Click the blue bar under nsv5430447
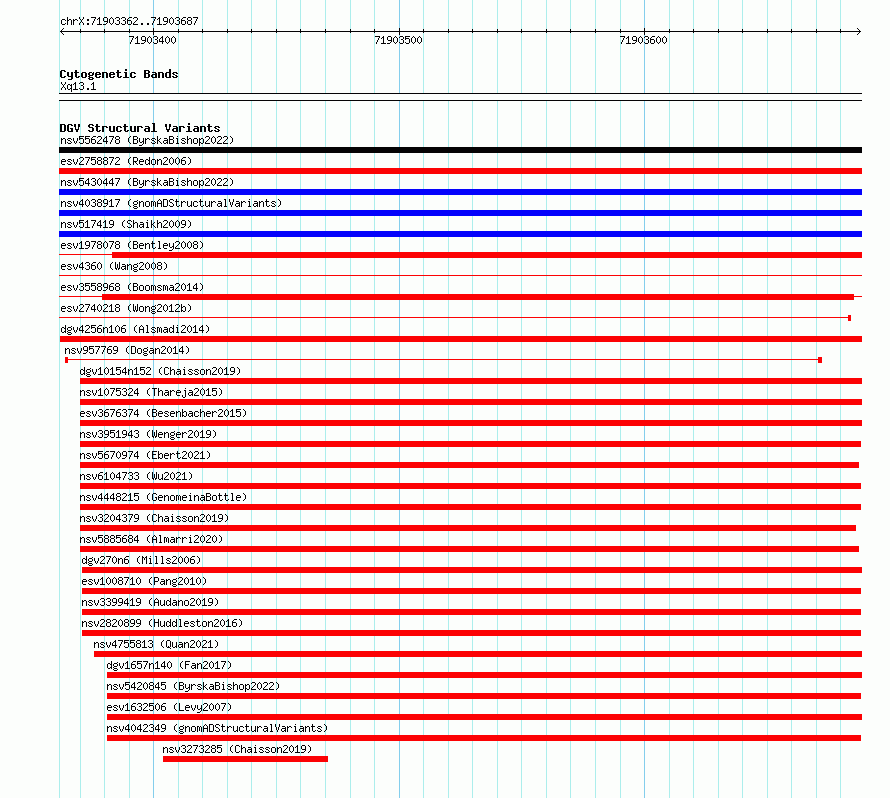Image resolution: width=890 pixels, height=798 pixels. tap(460, 192)
